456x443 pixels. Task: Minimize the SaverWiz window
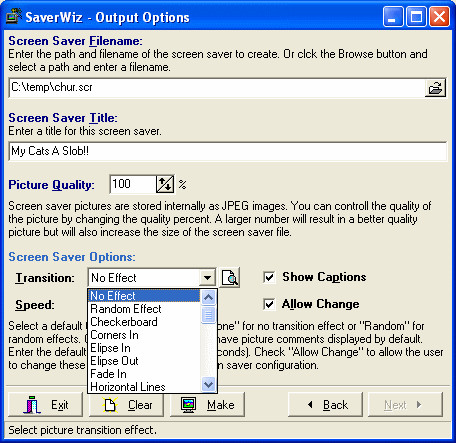pos(393,17)
